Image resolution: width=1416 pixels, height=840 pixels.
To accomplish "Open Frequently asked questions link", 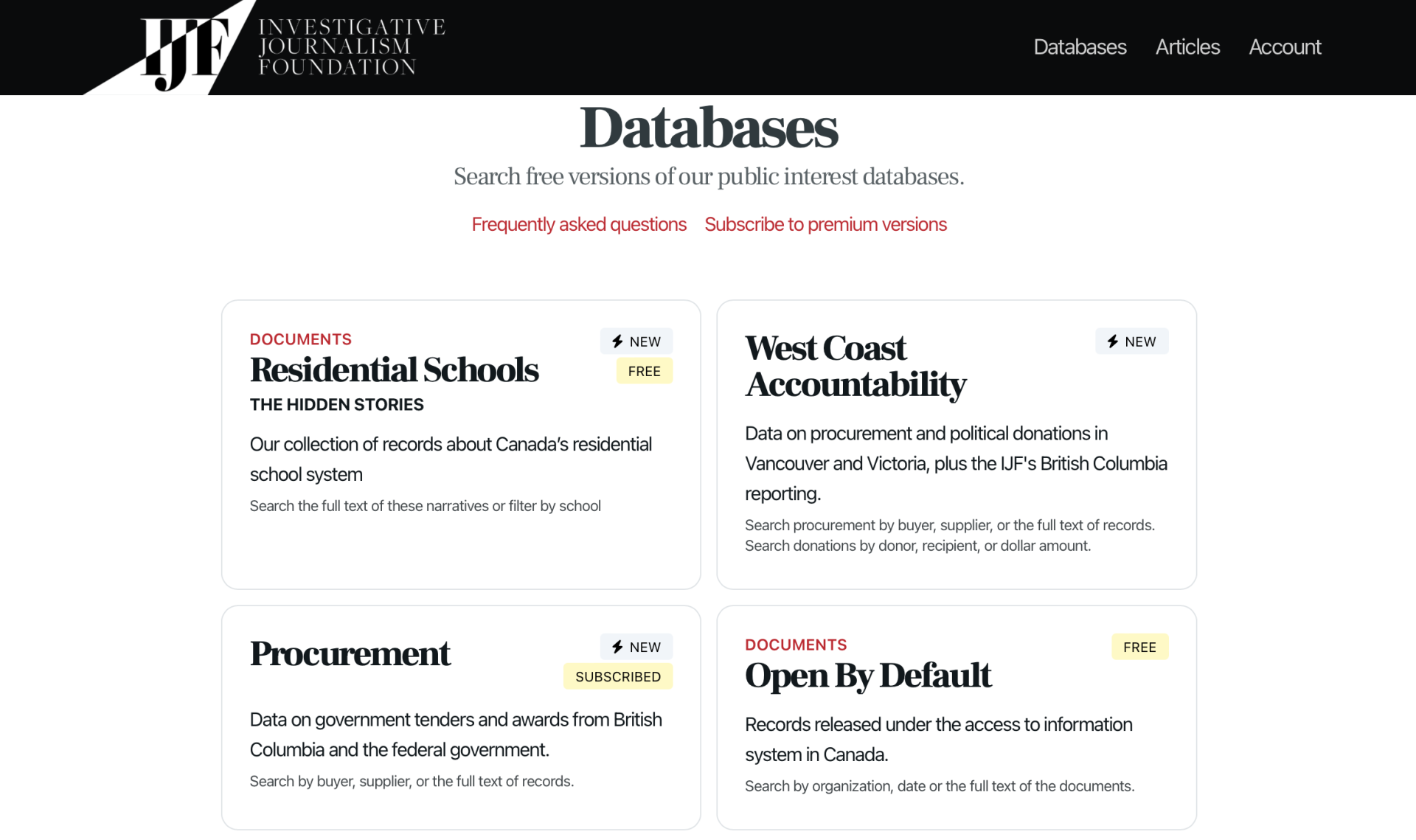I will (x=579, y=224).
